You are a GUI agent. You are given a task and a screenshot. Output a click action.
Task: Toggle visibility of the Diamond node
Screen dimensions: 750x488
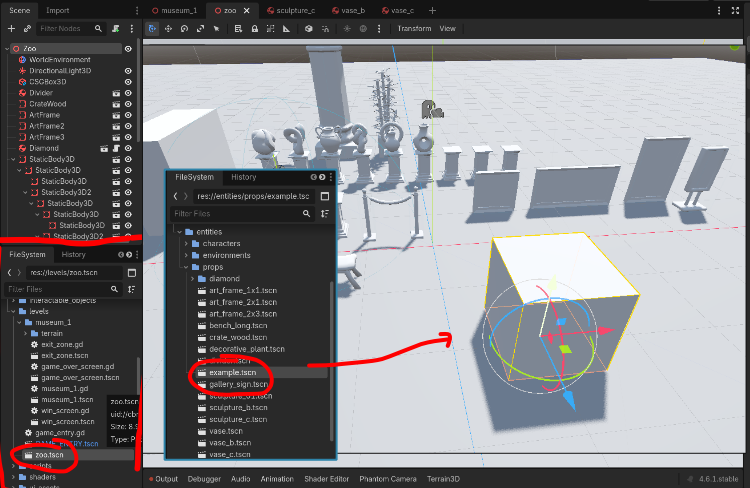click(128, 148)
